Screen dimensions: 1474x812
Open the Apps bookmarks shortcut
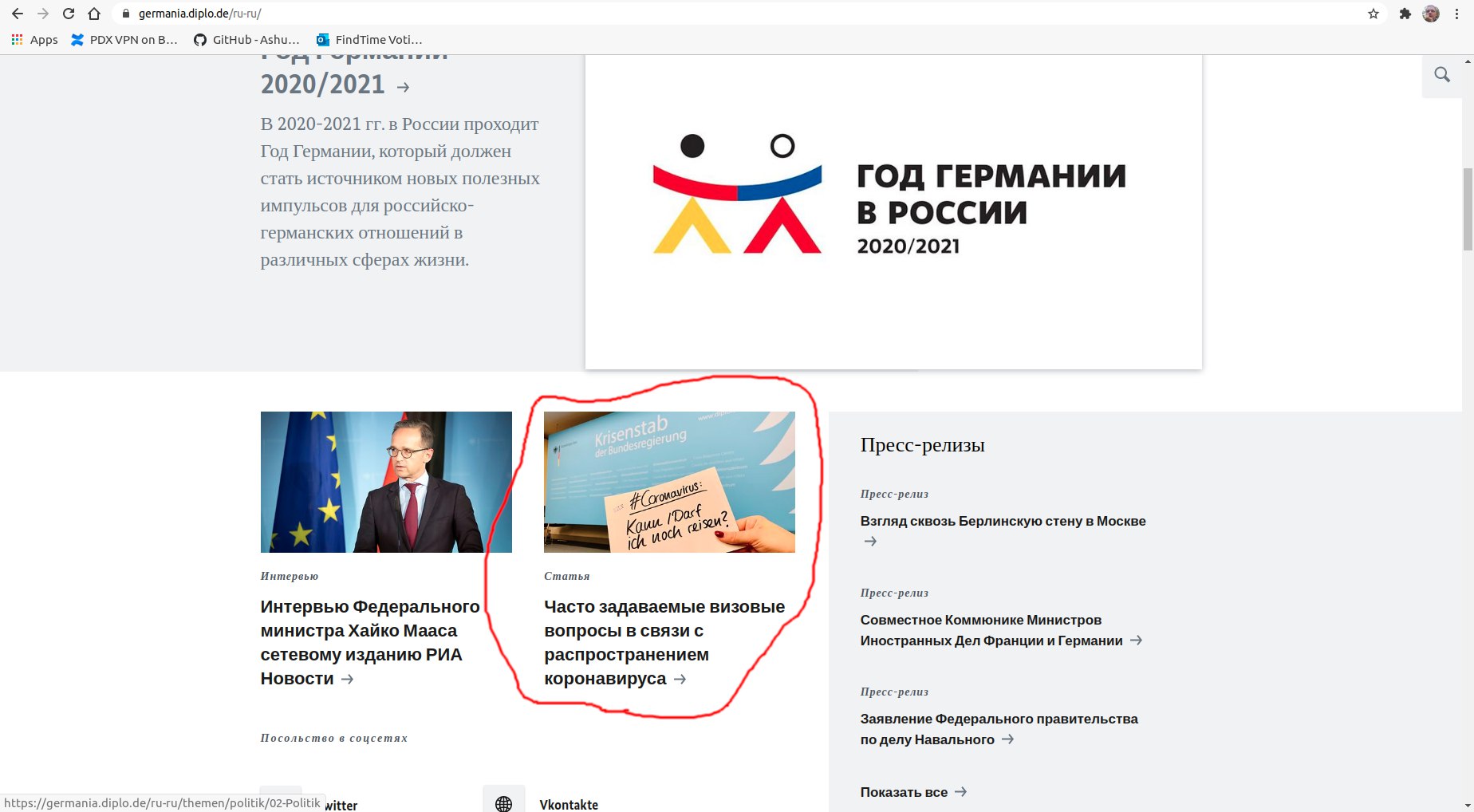pyautogui.click(x=34, y=40)
